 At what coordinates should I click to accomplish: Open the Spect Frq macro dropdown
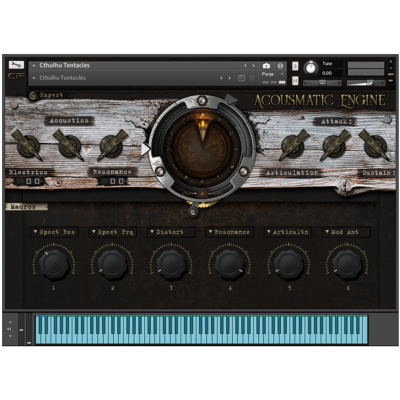[113, 232]
